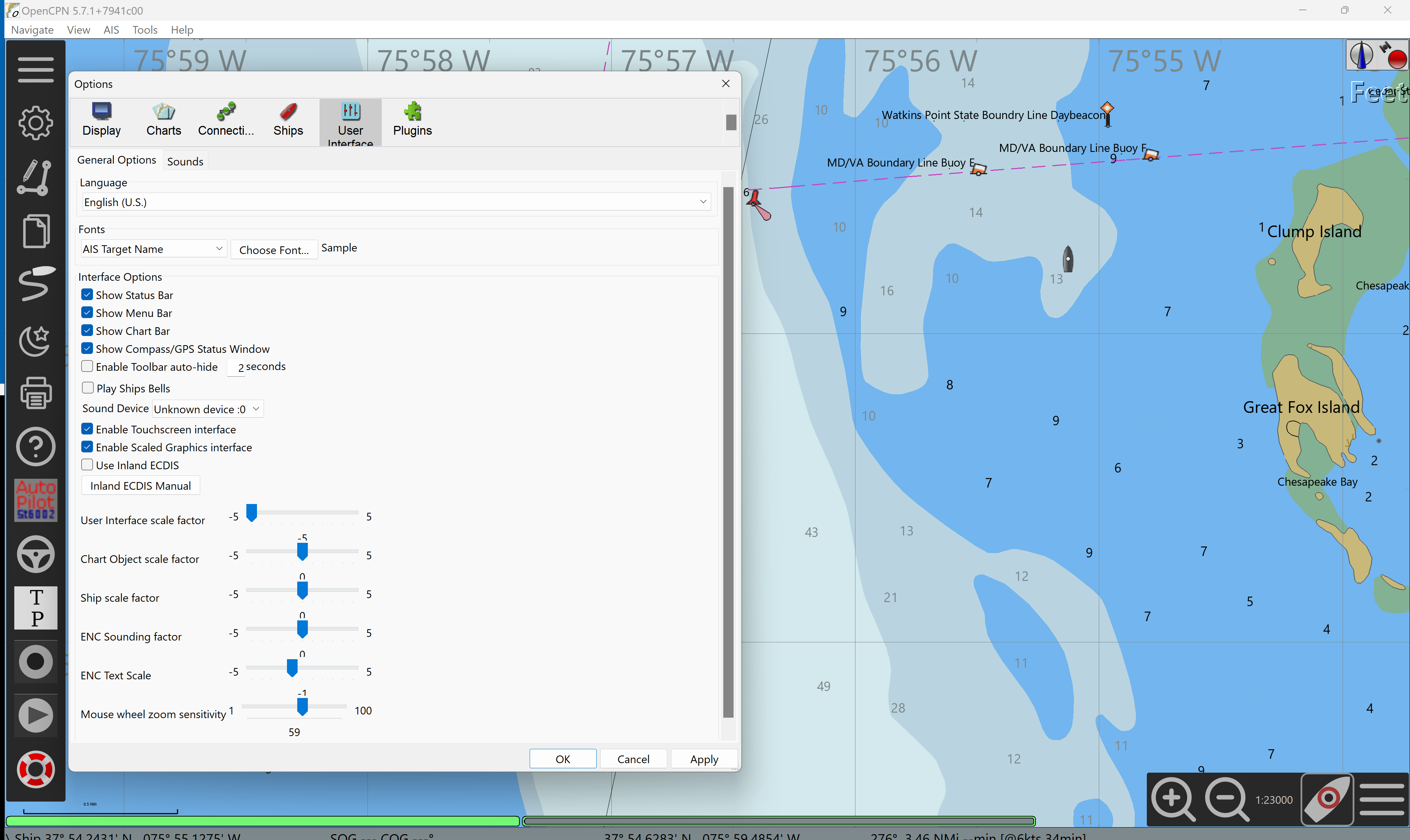Screen dimensions: 1410x840
Task: Toggle Show Chart Bar checkbox
Action: (x=87, y=331)
